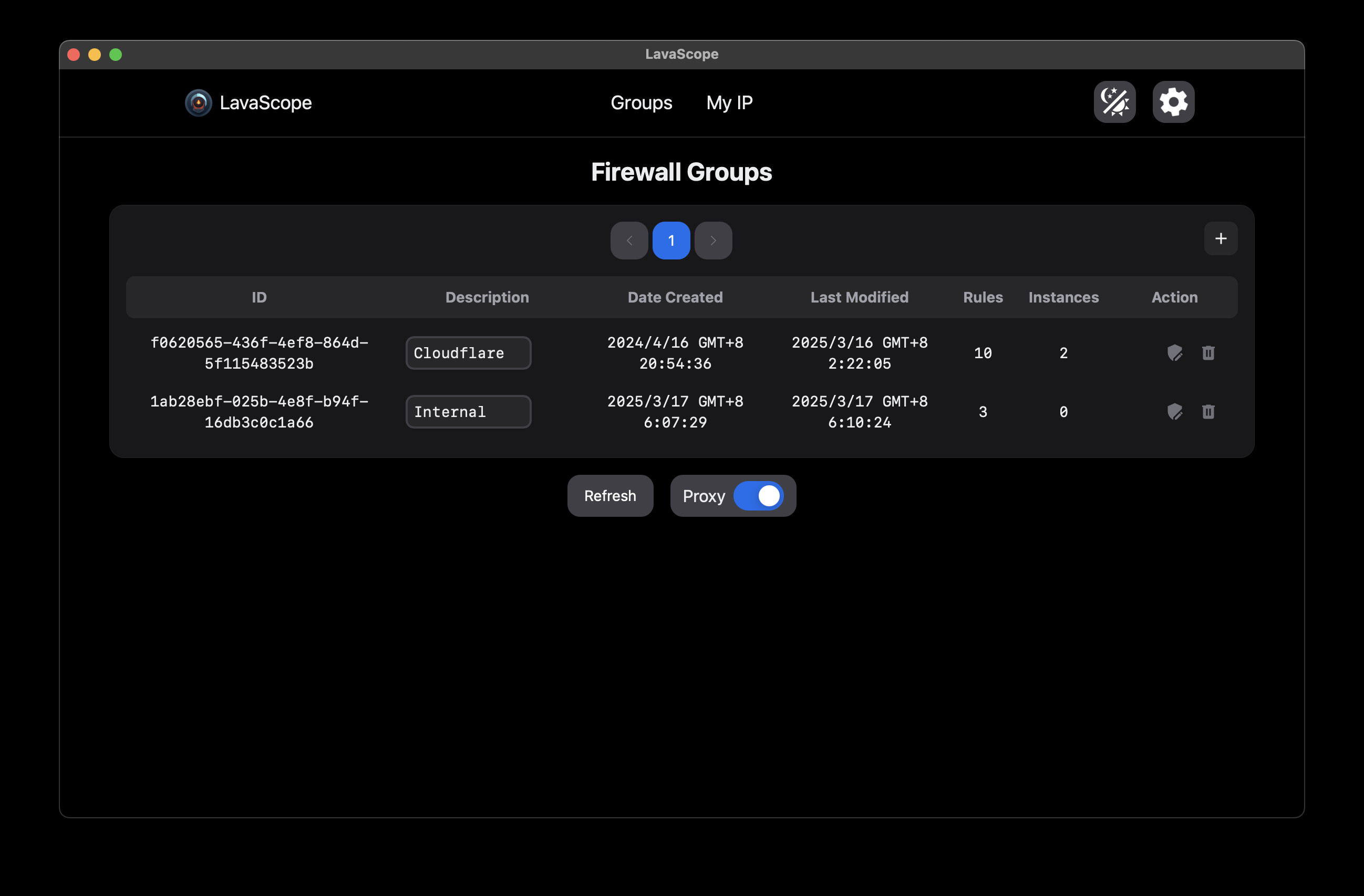The height and width of the screenshot is (896, 1364).
Task: Click the Cloudflare group ID text
Action: click(259, 353)
